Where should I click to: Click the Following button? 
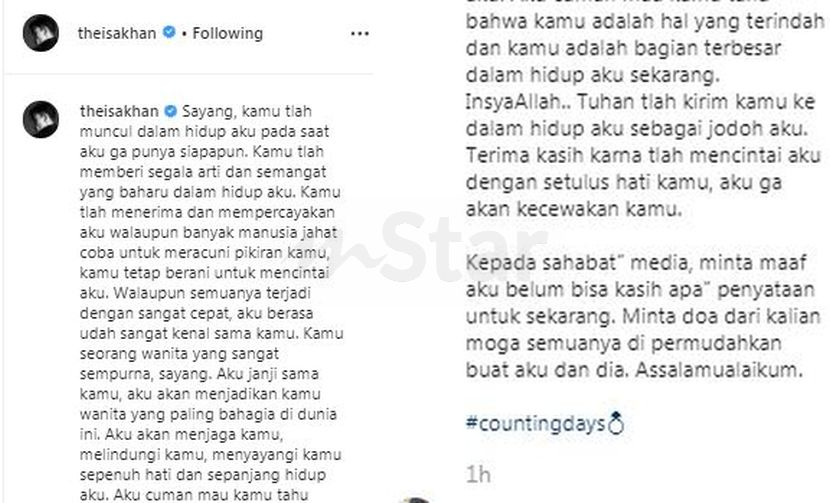[x=228, y=33]
